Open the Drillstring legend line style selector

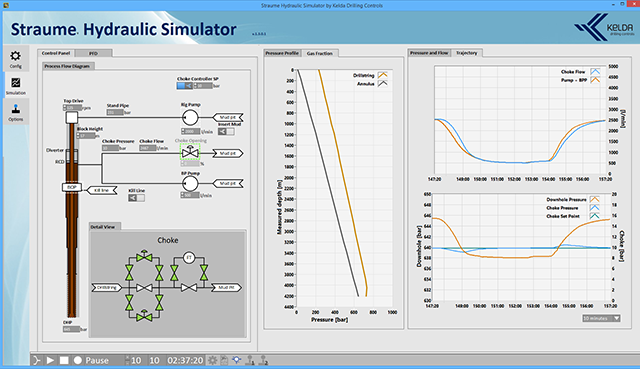382,75
